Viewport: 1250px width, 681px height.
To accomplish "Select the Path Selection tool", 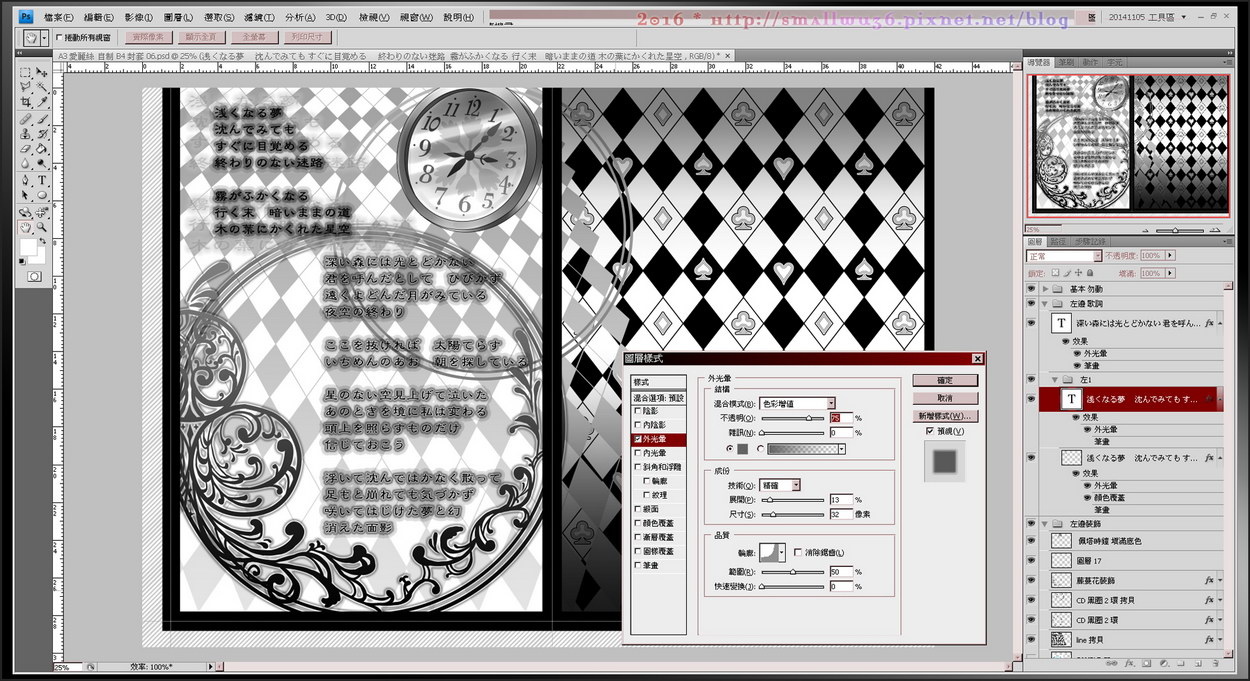I will 26,195.
